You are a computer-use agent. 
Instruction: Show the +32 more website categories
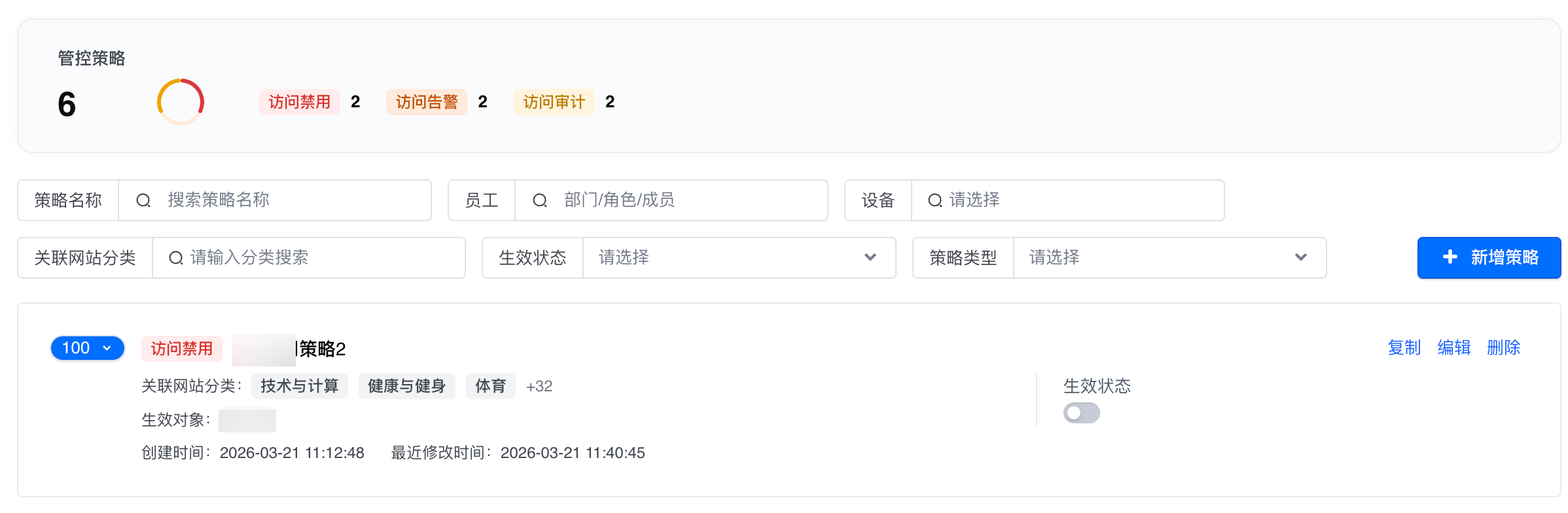[539, 386]
